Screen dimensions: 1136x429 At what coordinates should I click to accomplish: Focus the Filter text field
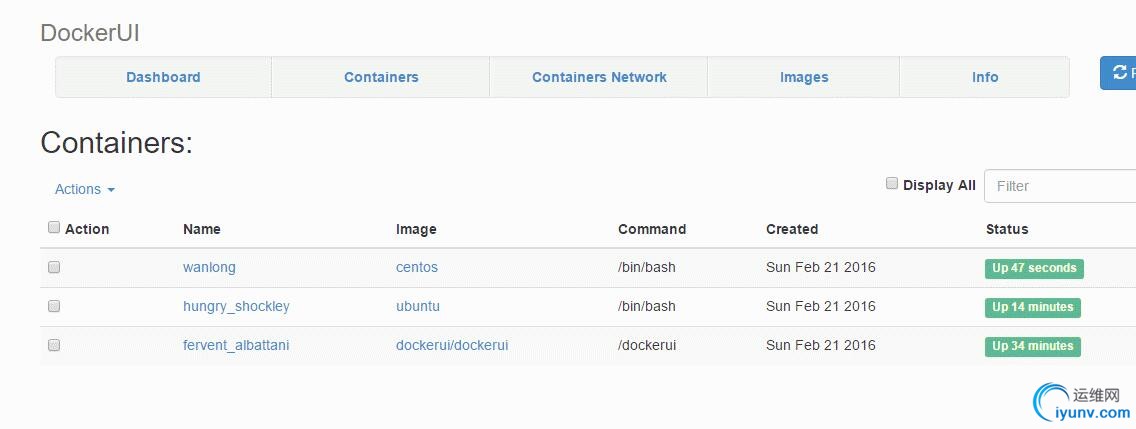[1060, 186]
